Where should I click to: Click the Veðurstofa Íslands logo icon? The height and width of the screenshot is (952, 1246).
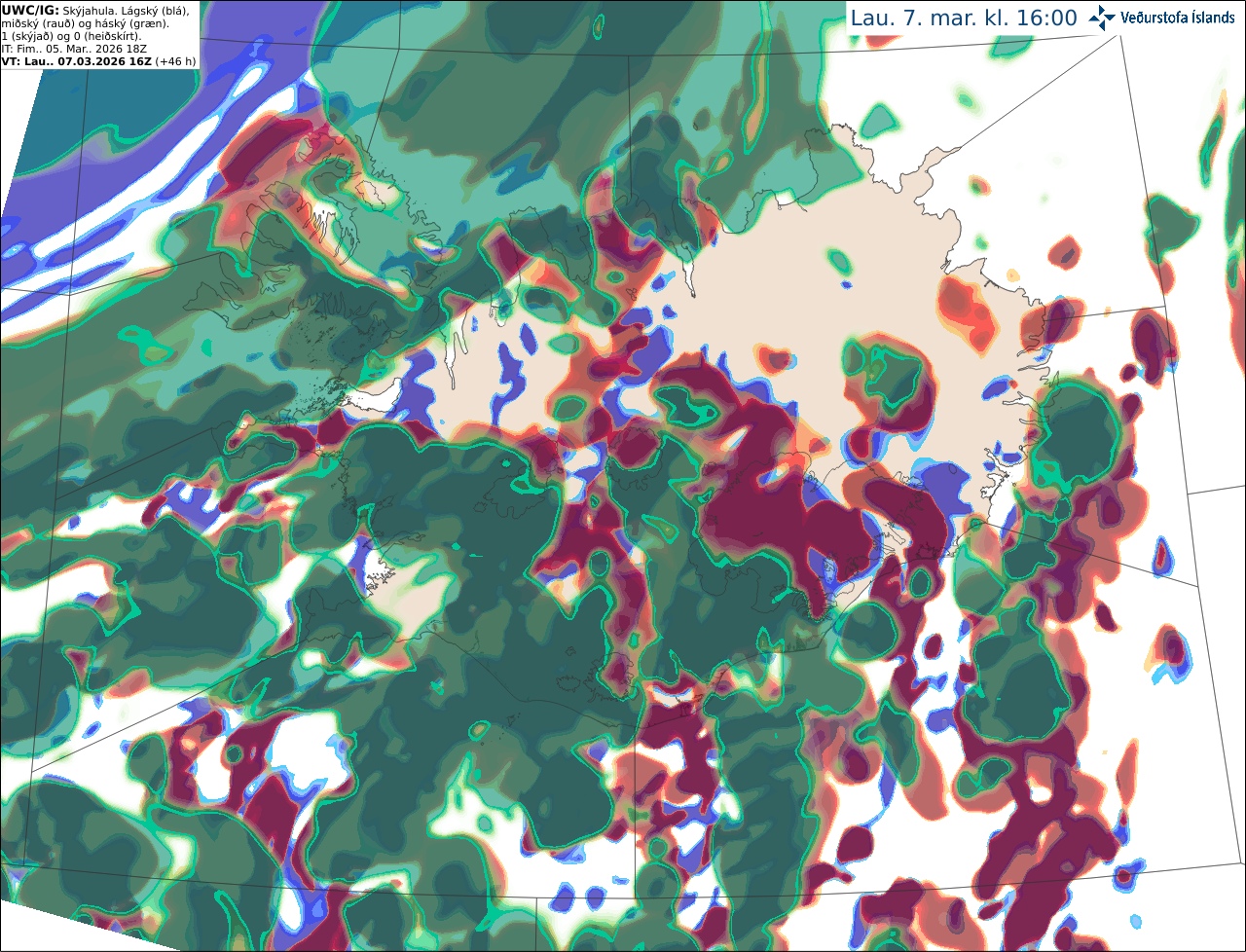click(1103, 18)
